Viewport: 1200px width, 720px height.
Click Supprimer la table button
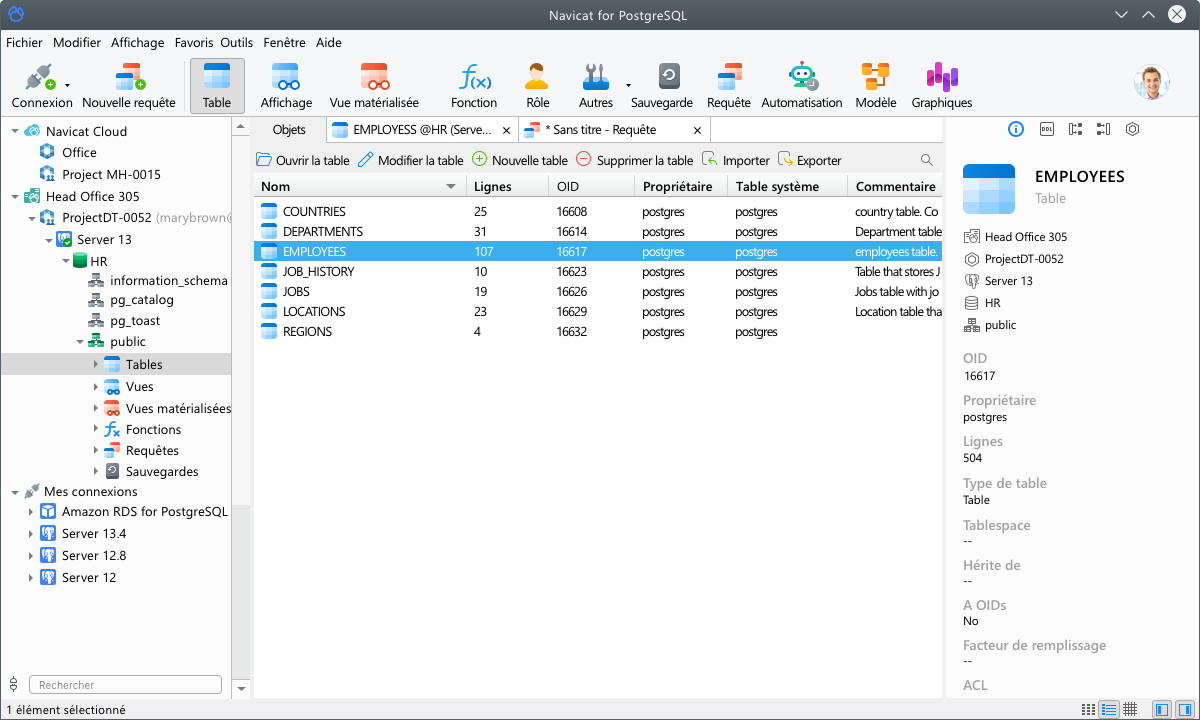635,160
